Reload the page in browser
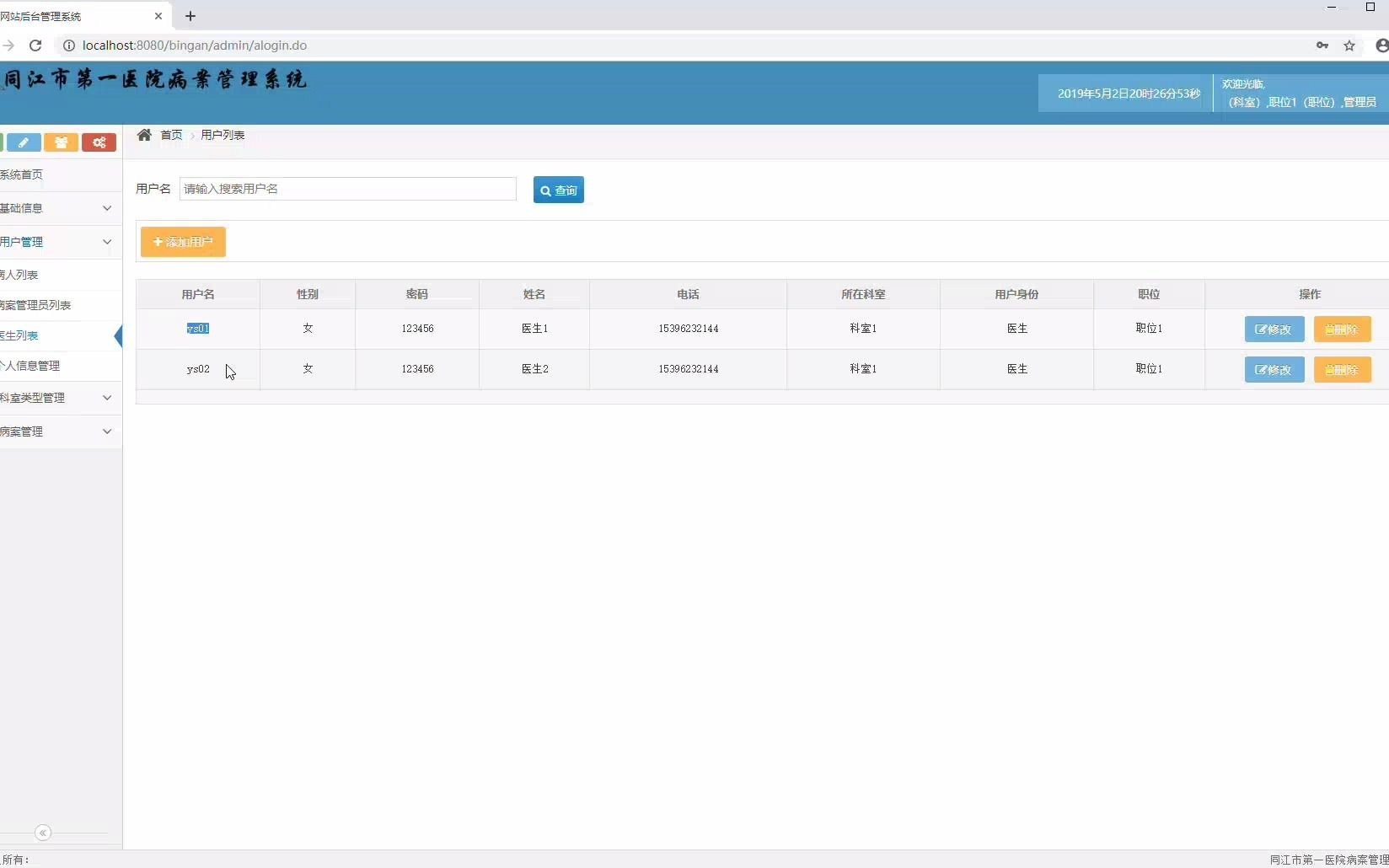This screenshot has height=868, width=1389. click(35, 46)
